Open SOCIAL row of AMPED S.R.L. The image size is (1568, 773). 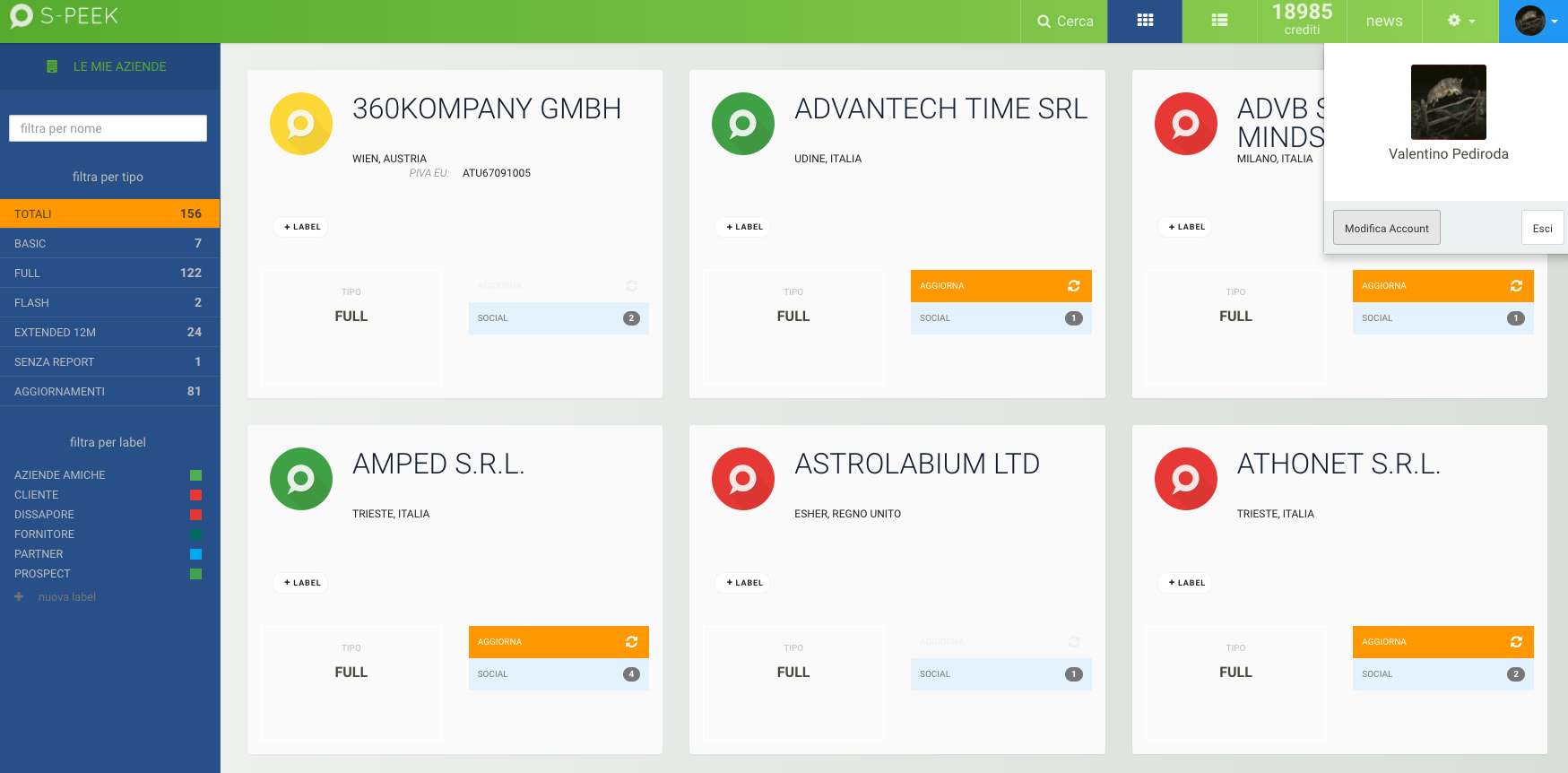(x=559, y=674)
